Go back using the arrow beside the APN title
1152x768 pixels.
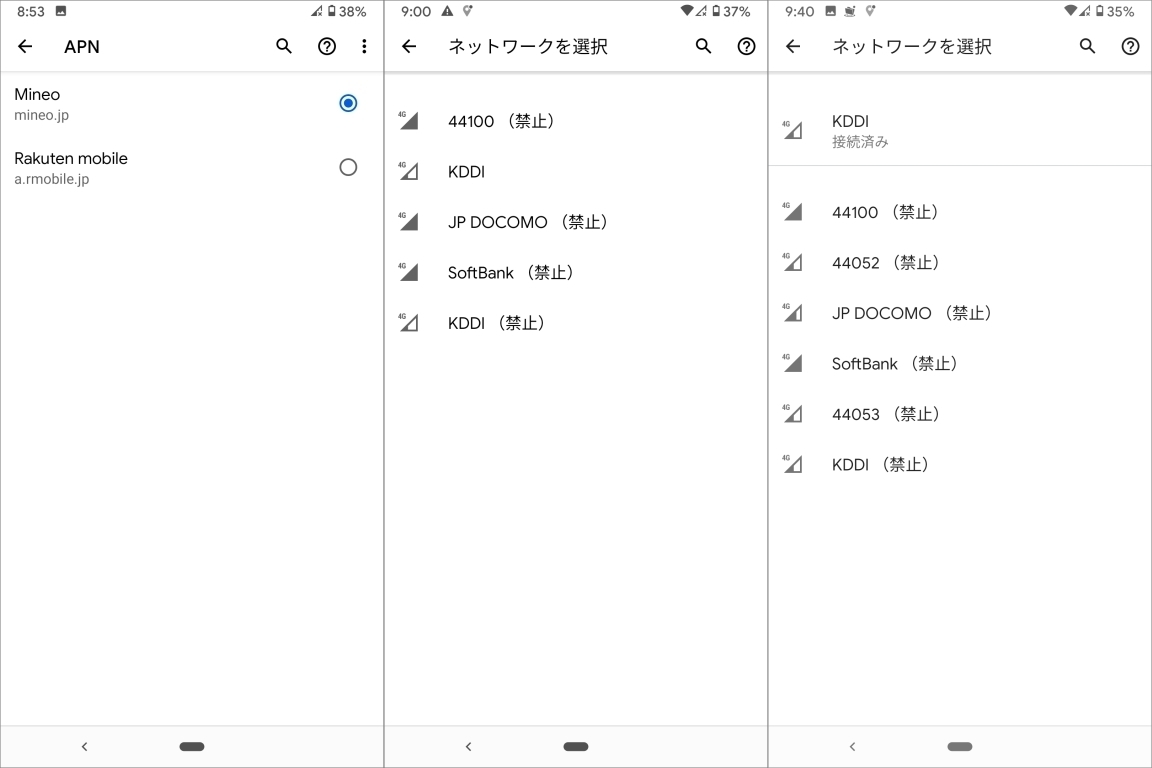point(26,46)
